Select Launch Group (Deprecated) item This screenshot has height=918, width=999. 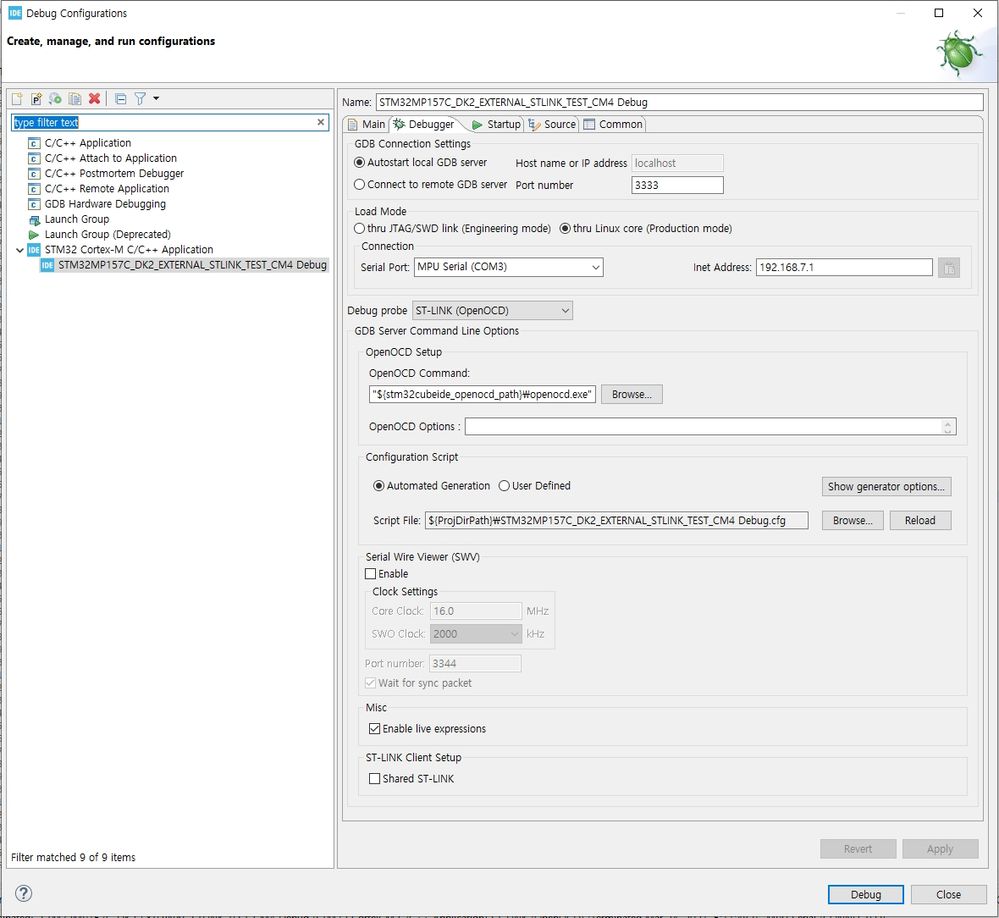[x=107, y=234]
